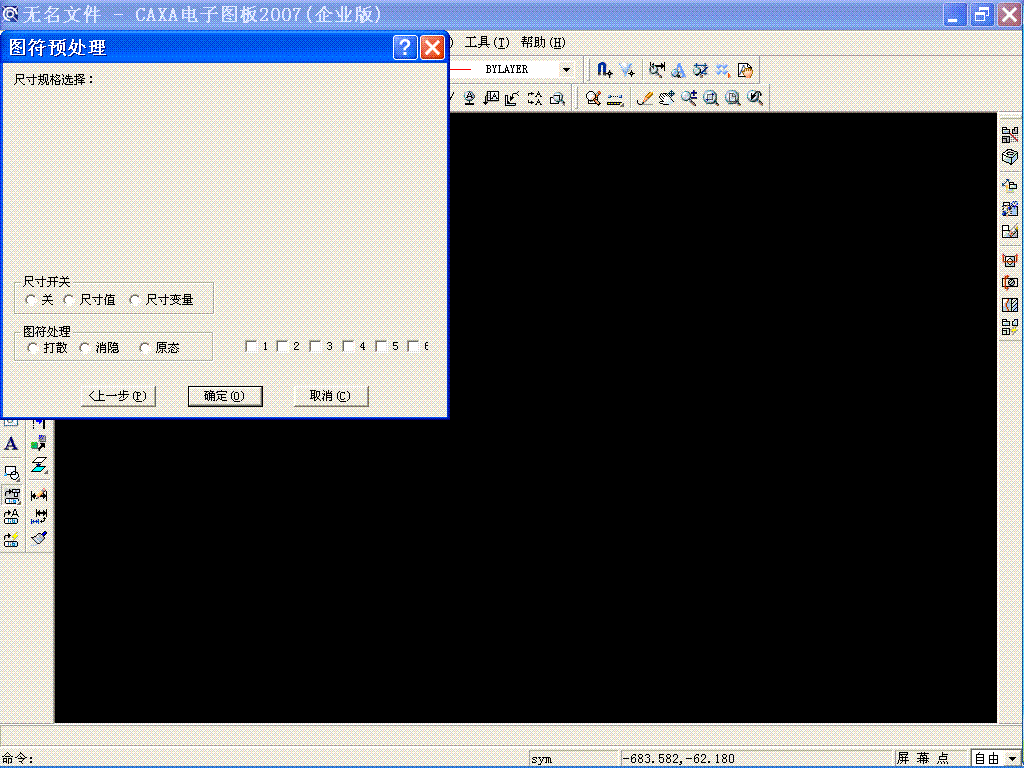Open the 工具(T) menu

click(487, 42)
